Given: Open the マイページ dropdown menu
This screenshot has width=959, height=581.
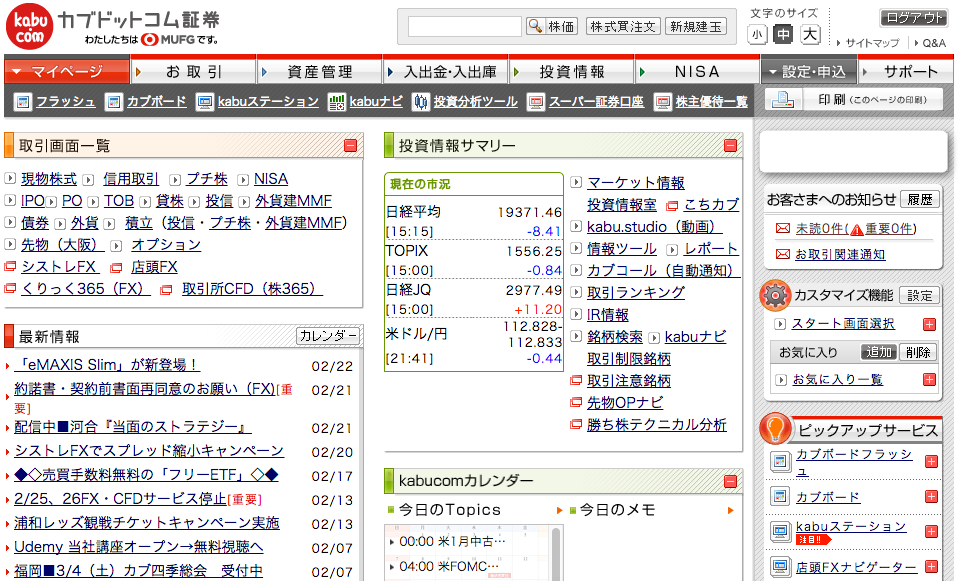Looking at the screenshot, I should 67,72.
